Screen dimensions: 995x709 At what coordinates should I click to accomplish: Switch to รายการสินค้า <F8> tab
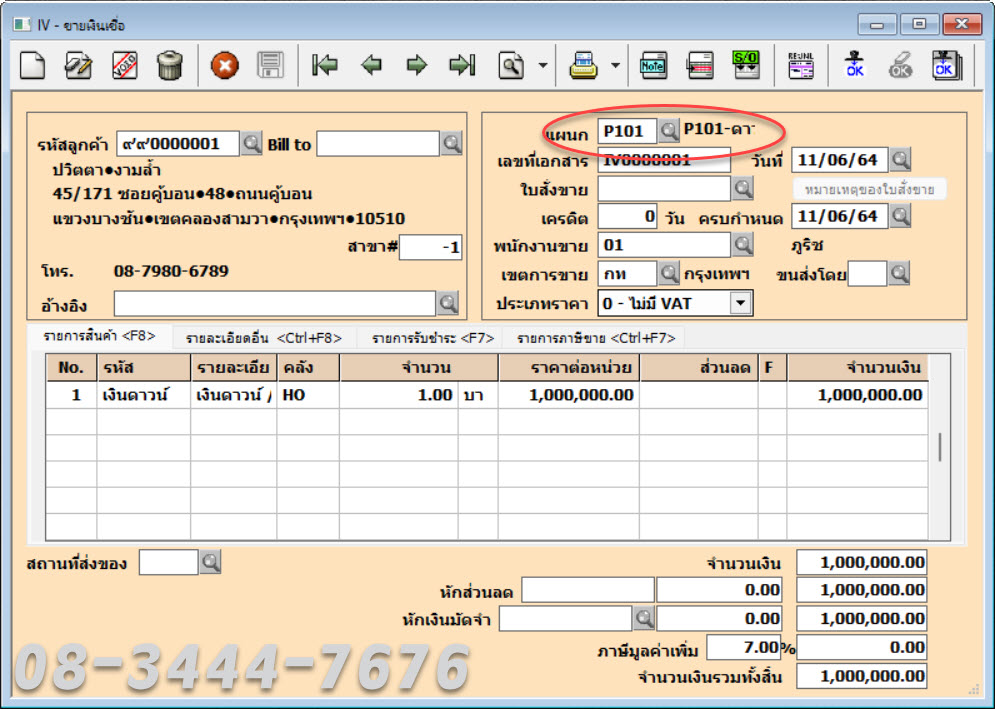click(100, 336)
